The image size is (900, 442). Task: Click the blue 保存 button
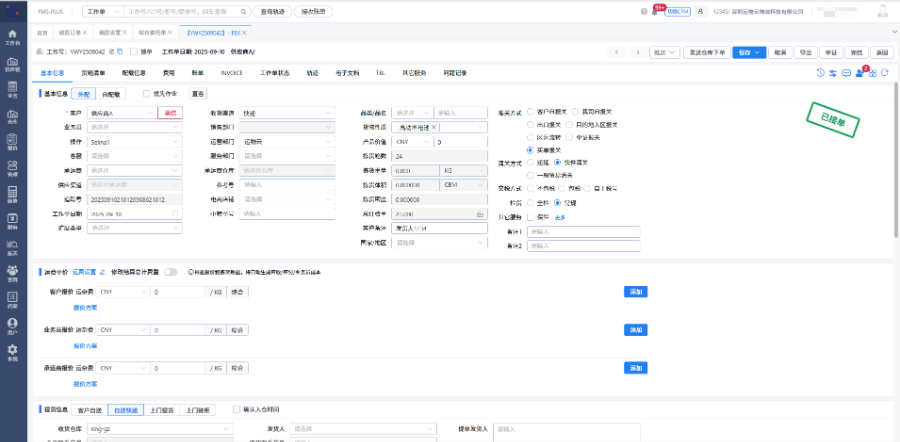(x=743, y=51)
